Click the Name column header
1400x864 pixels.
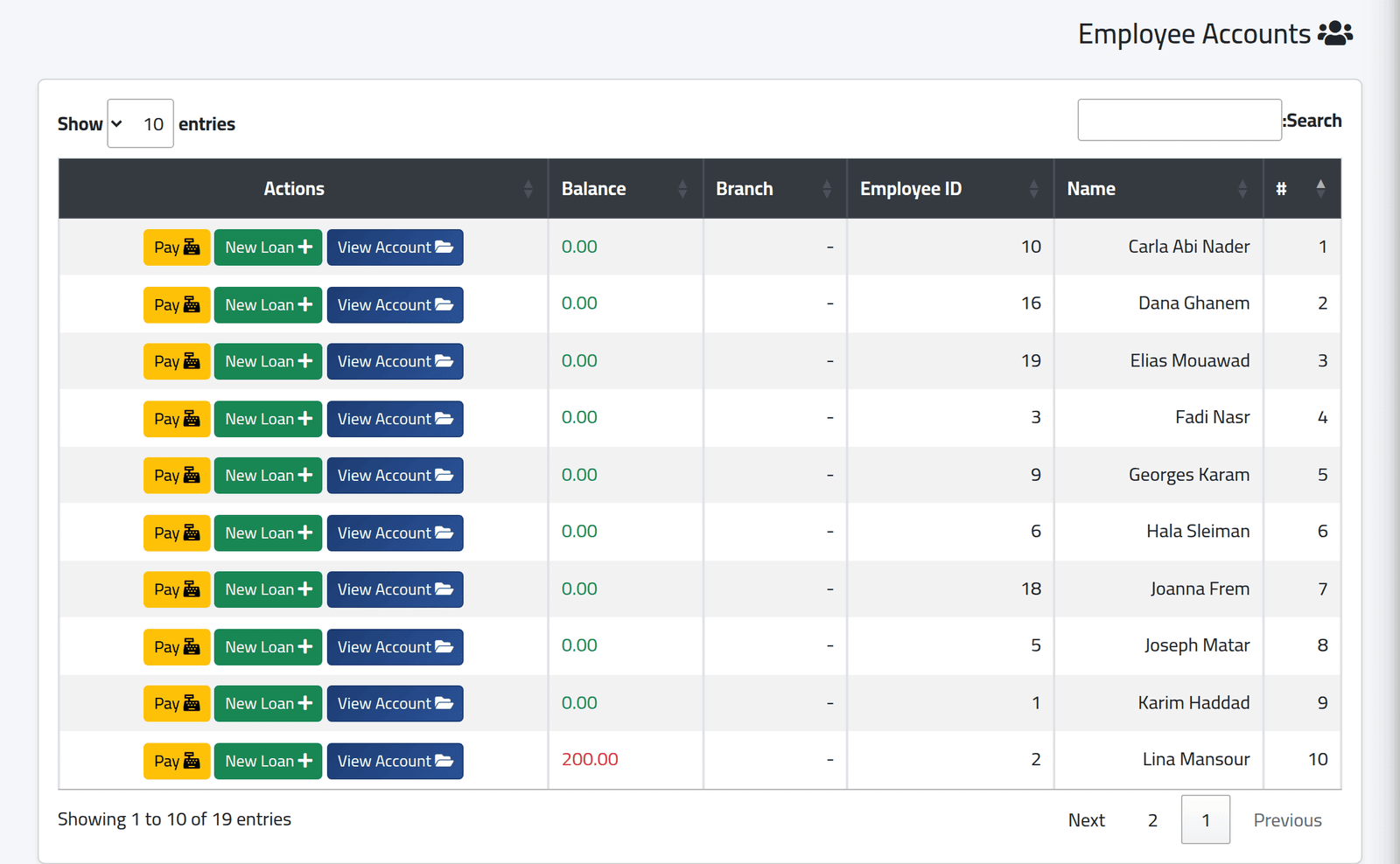tap(1158, 189)
